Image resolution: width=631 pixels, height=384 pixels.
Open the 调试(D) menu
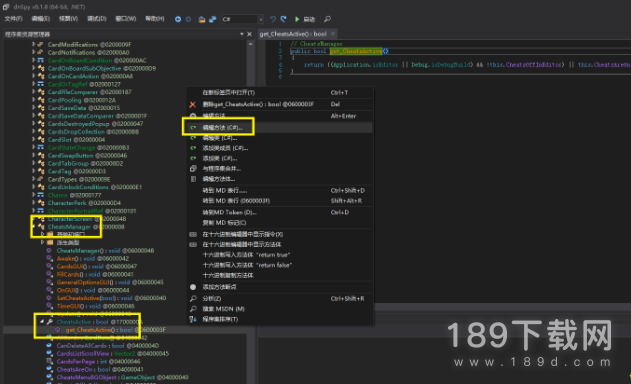pos(97,19)
